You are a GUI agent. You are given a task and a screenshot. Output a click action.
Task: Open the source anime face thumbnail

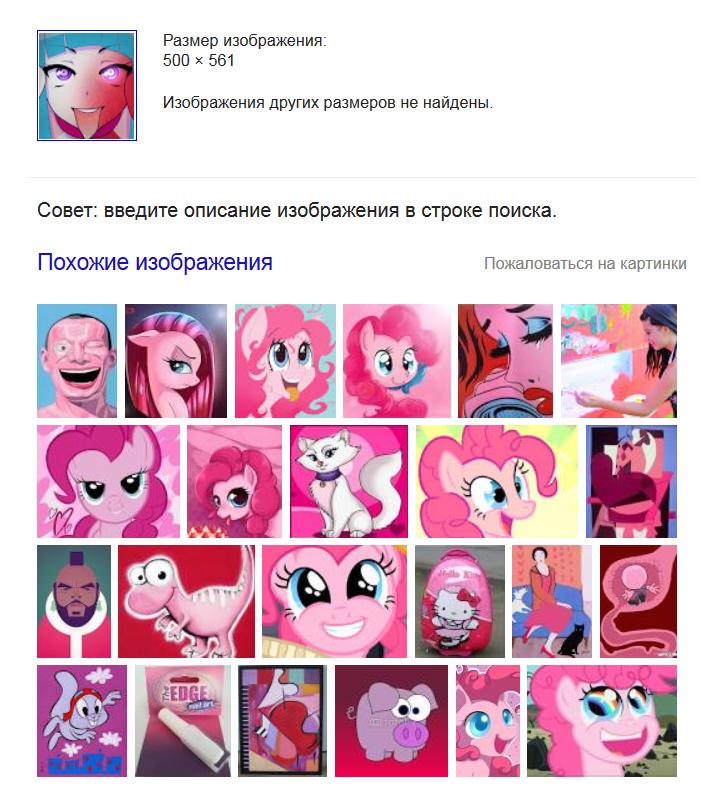87,85
